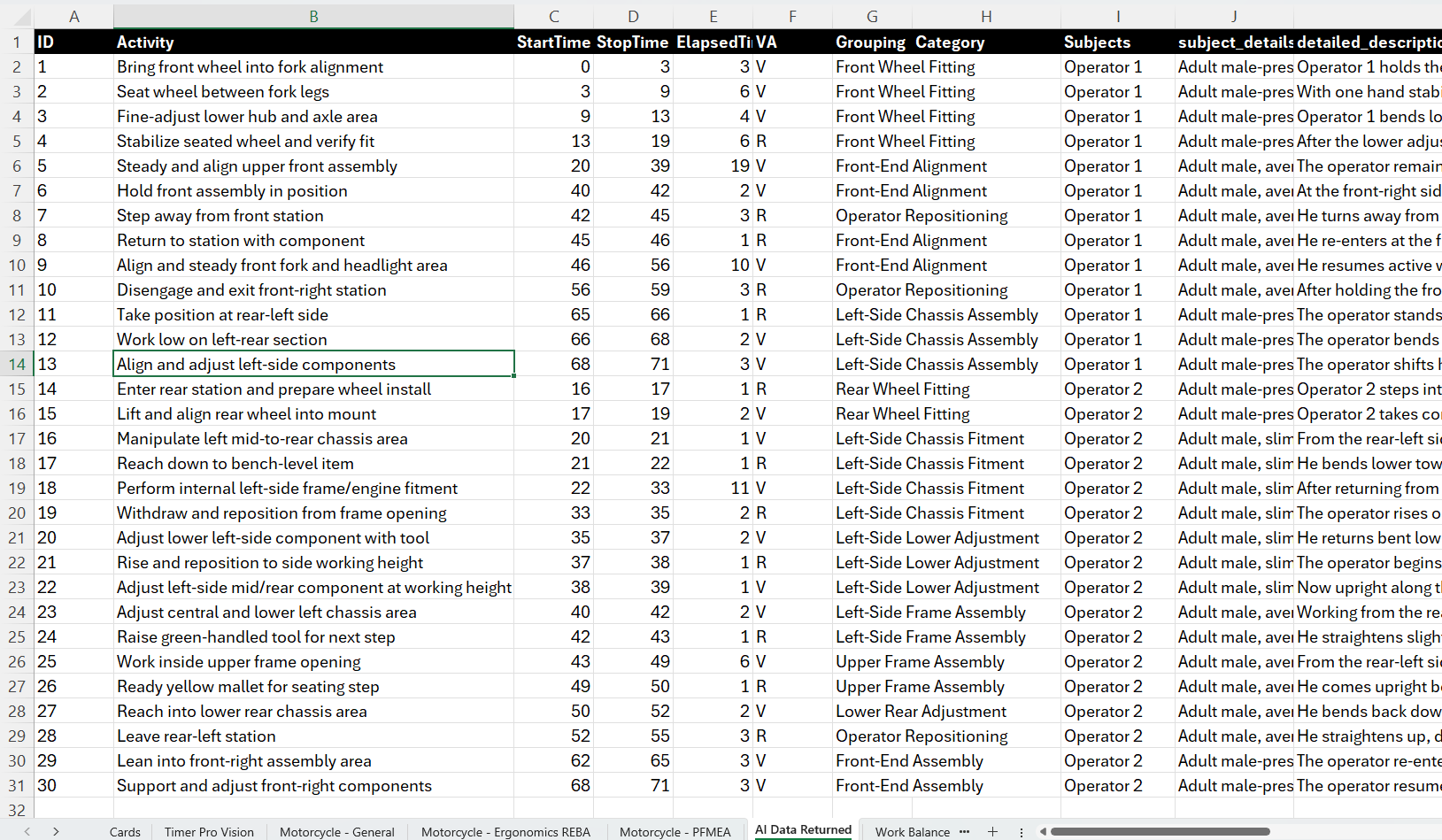Click 'Operator 2' in row 31
The height and width of the screenshot is (840, 1442).
[1118, 785]
